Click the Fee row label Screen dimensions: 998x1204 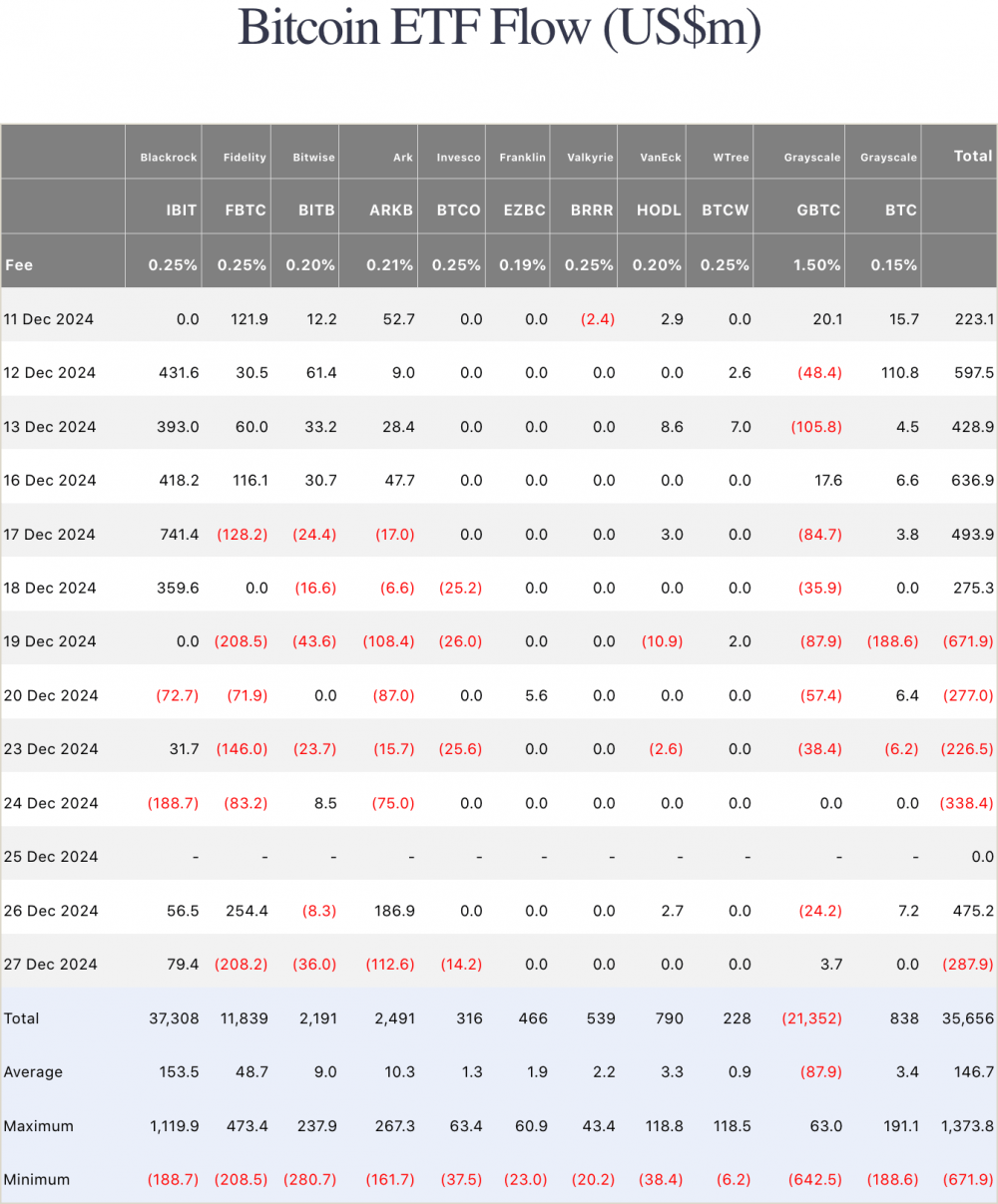click(x=19, y=265)
